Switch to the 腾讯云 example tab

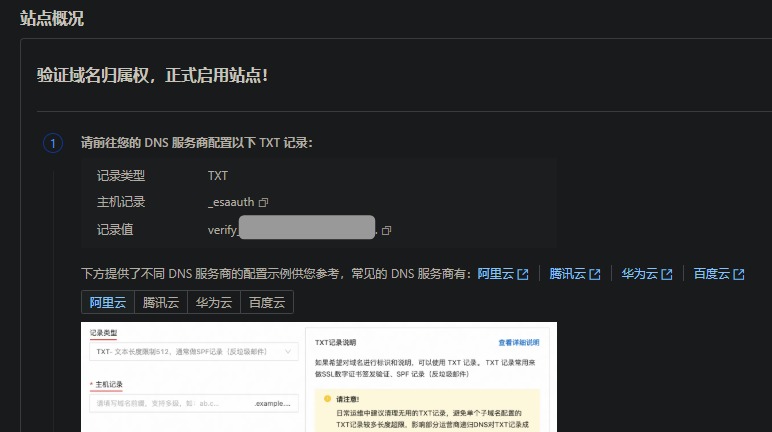point(161,302)
